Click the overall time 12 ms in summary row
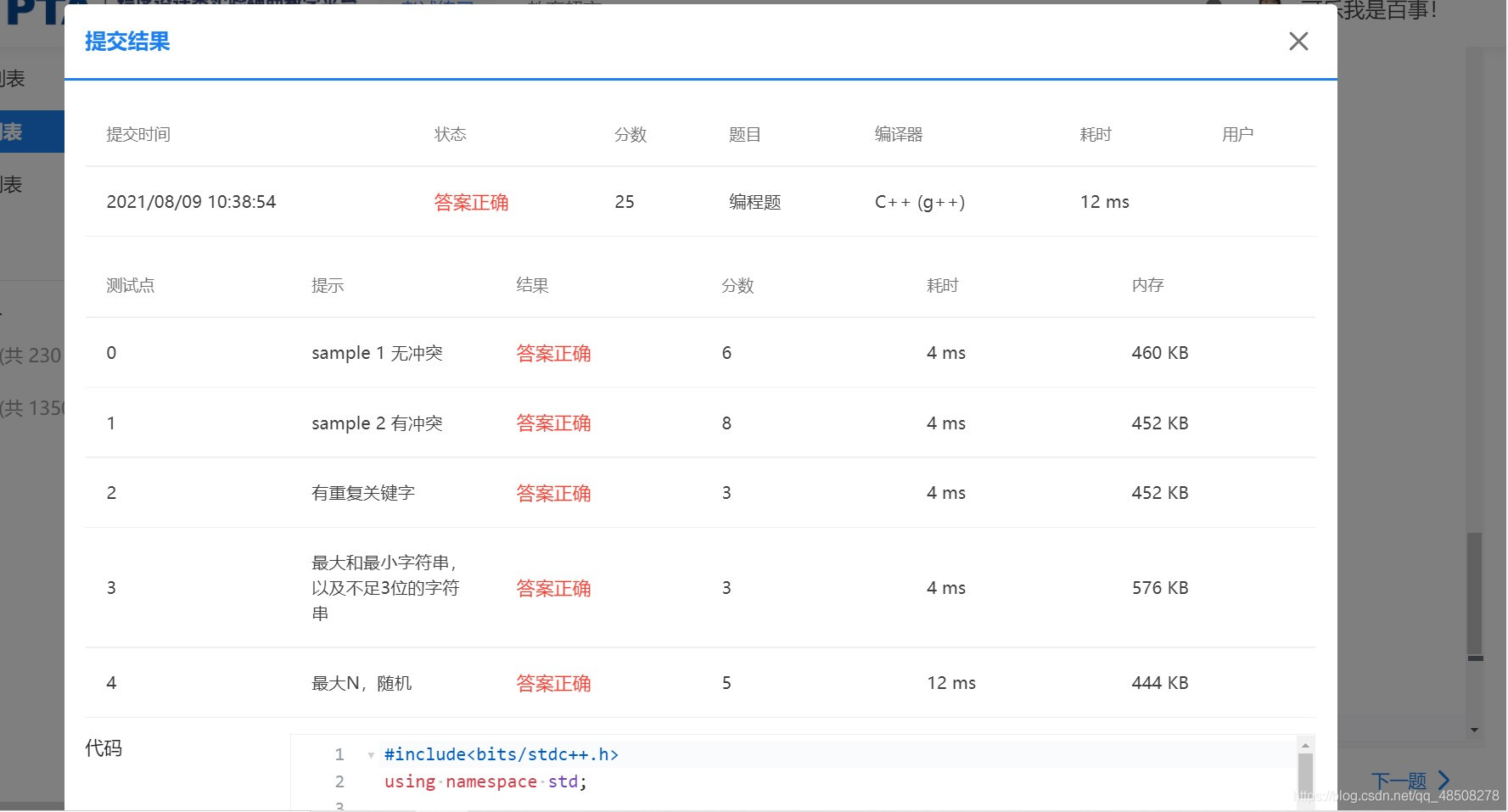The width and height of the screenshot is (1508, 812). pos(1104,202)
